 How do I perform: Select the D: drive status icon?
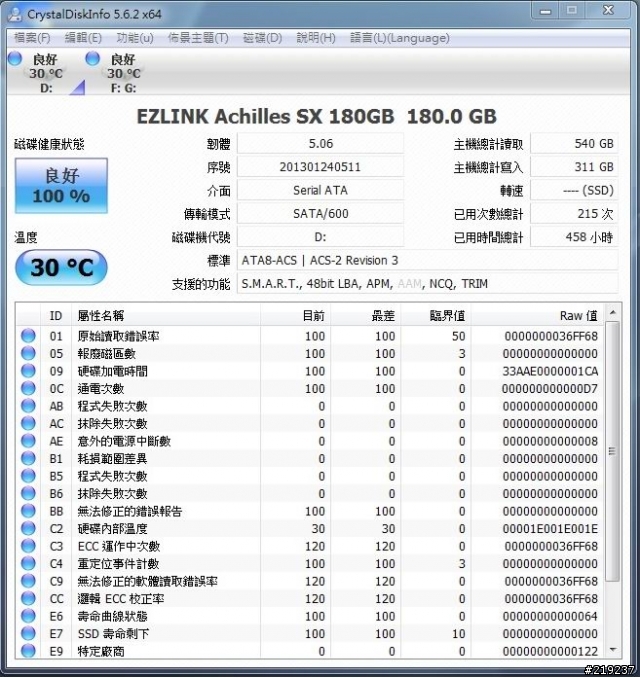tap(15, 58)
